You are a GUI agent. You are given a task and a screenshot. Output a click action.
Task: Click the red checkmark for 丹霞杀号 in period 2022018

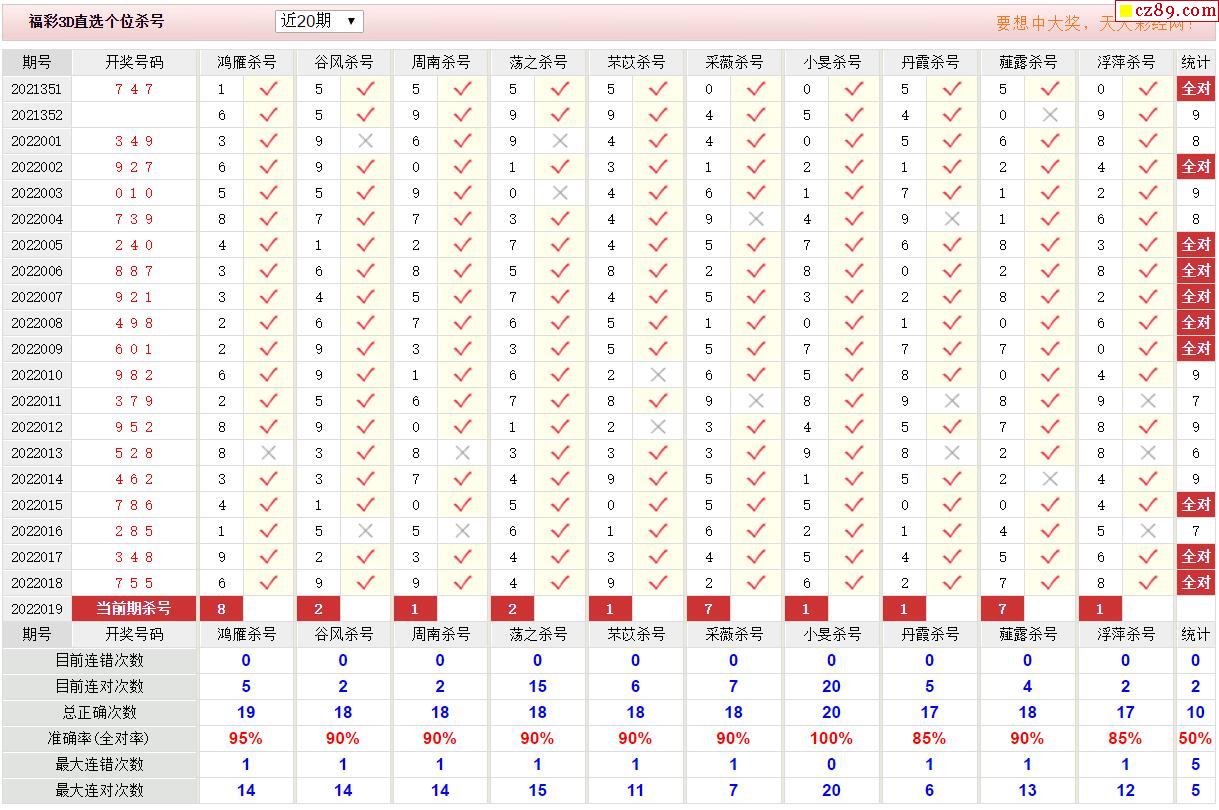(x=951, y=583)
